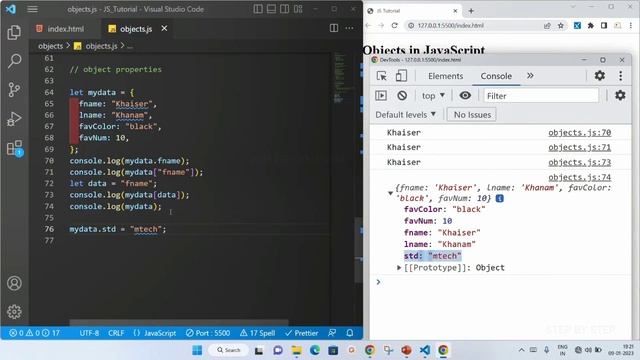Image resolution: width=640 pixels, height=360 pixels.
Task: Expand the [[Prototype]] Object entry
Action: 399,268
